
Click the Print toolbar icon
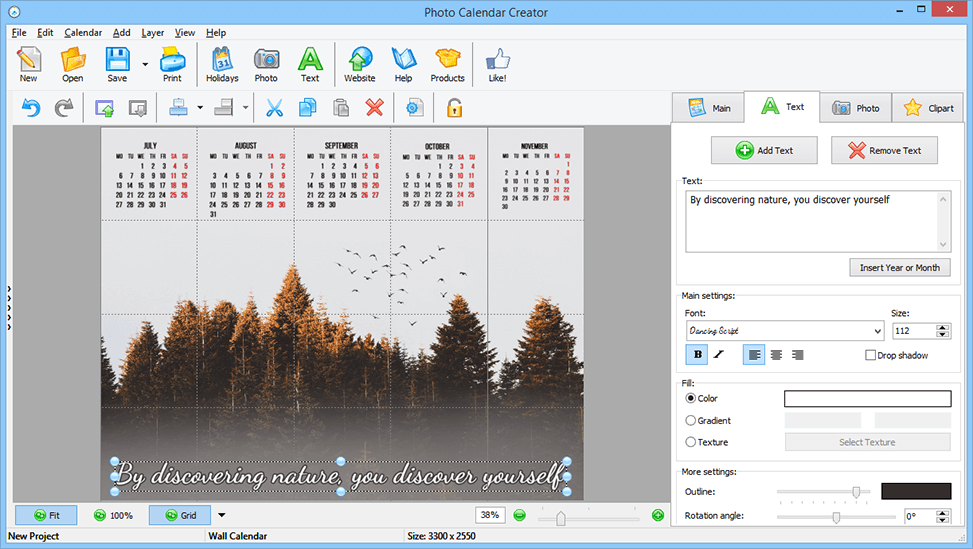click(172, 64)
